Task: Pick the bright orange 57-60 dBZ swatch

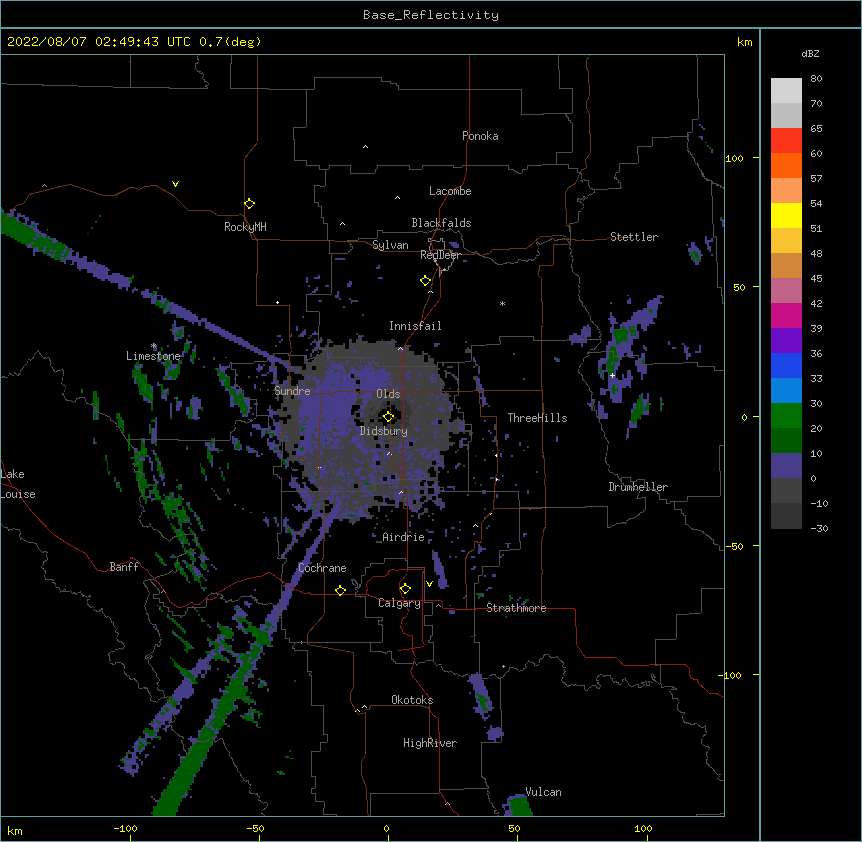Action: [x=786, y=165]
